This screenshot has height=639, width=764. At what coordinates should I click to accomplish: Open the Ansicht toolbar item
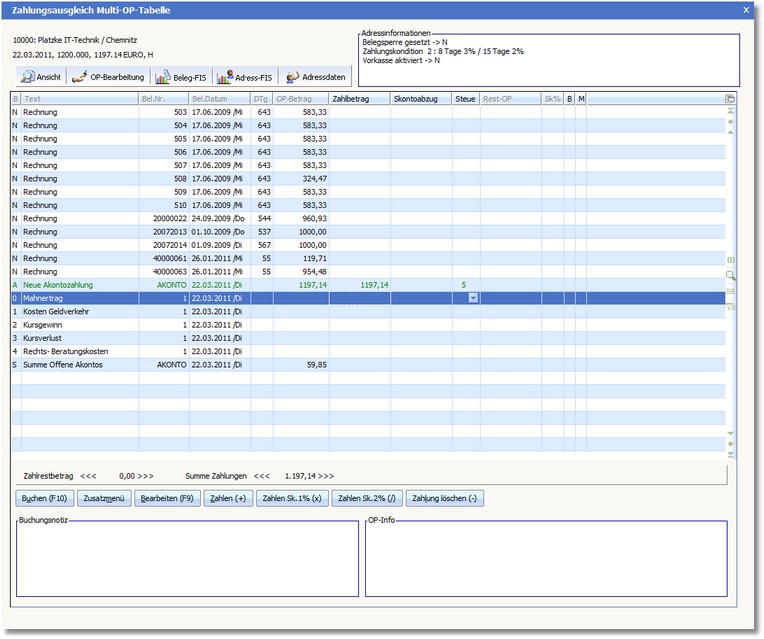point(42,77)
